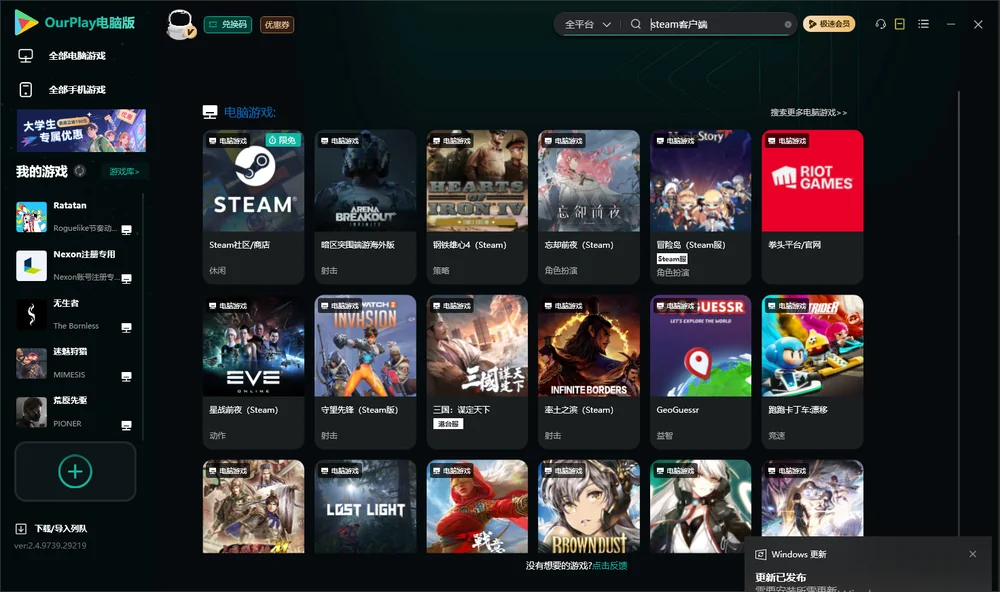Screen dimensions: 1000x592
Task: Click 港台服 tag on 三国 card
Action: pyautogui.click(x=448, y=424)
